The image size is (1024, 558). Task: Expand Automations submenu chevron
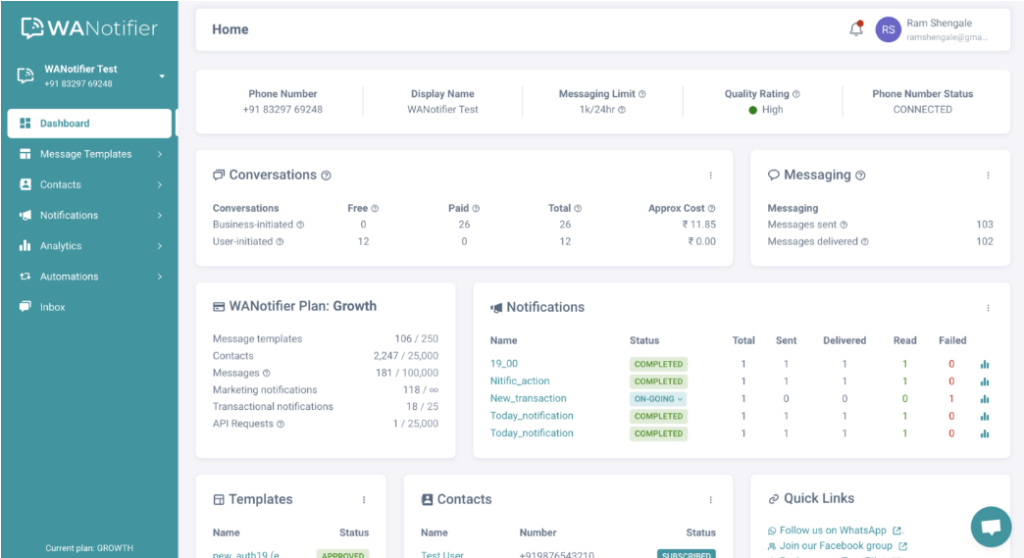(x=159, y=277)
